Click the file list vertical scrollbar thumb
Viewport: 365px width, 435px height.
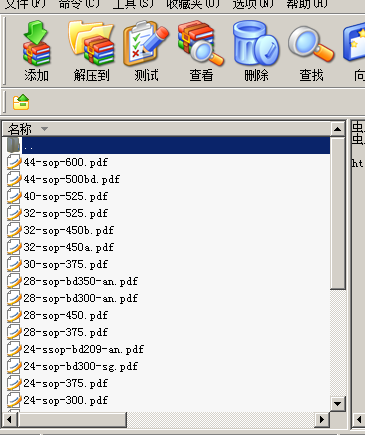337,213
